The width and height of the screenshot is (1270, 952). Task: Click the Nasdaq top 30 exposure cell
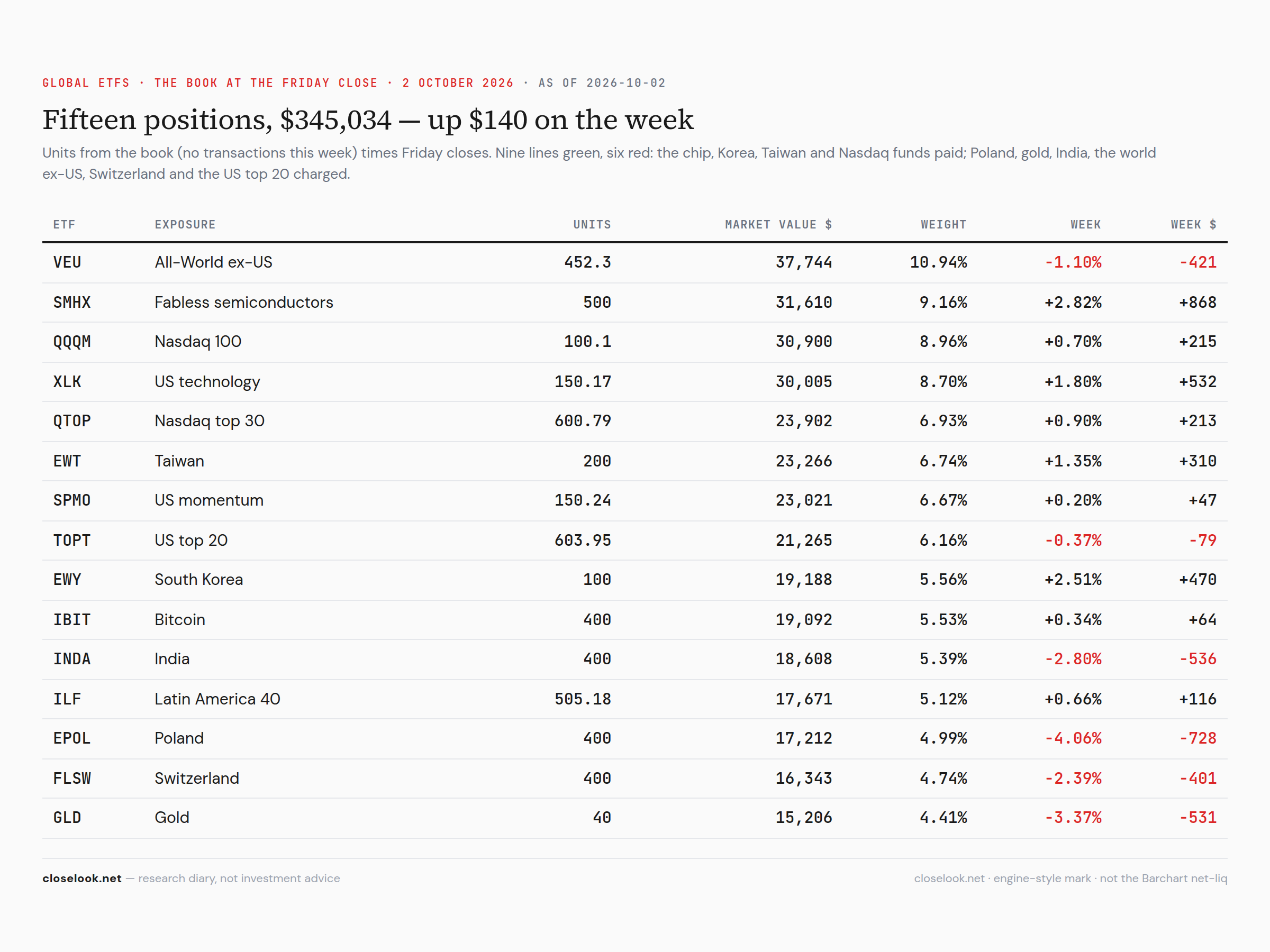[210, 422]
